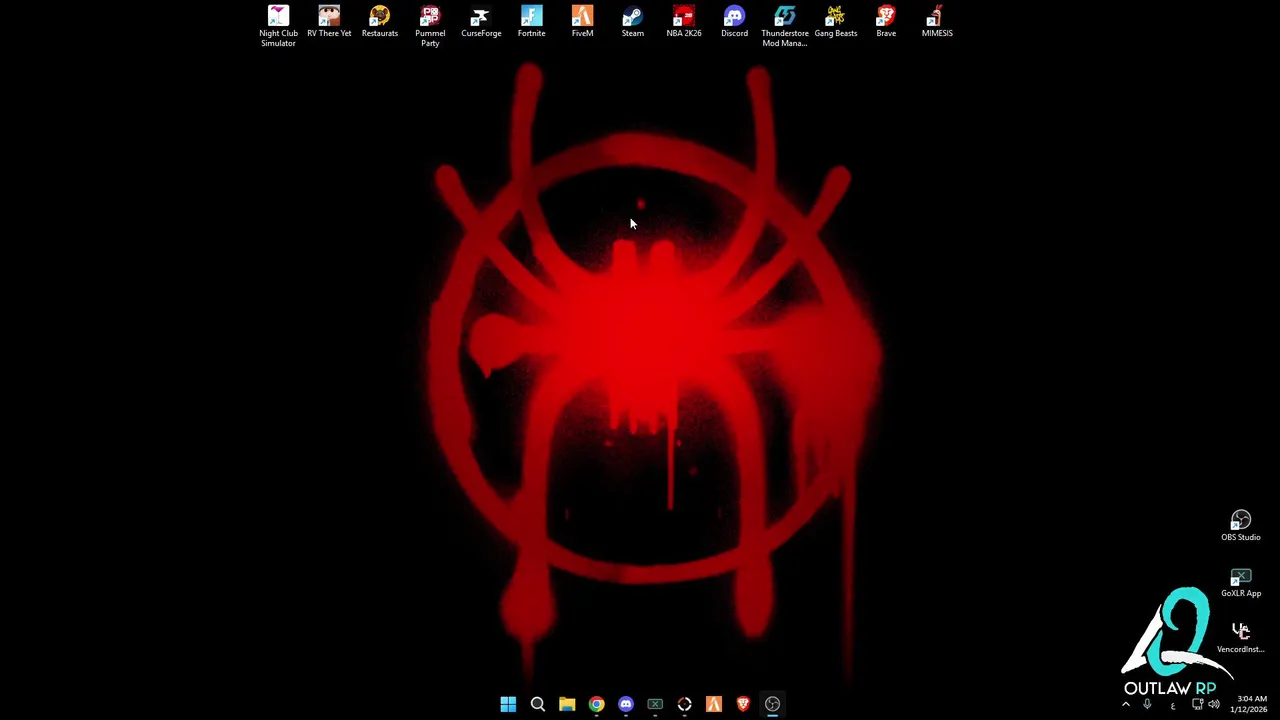
Task: Select the Discord desktop icon
Action: pyautogui.click(x=734, y=22)
